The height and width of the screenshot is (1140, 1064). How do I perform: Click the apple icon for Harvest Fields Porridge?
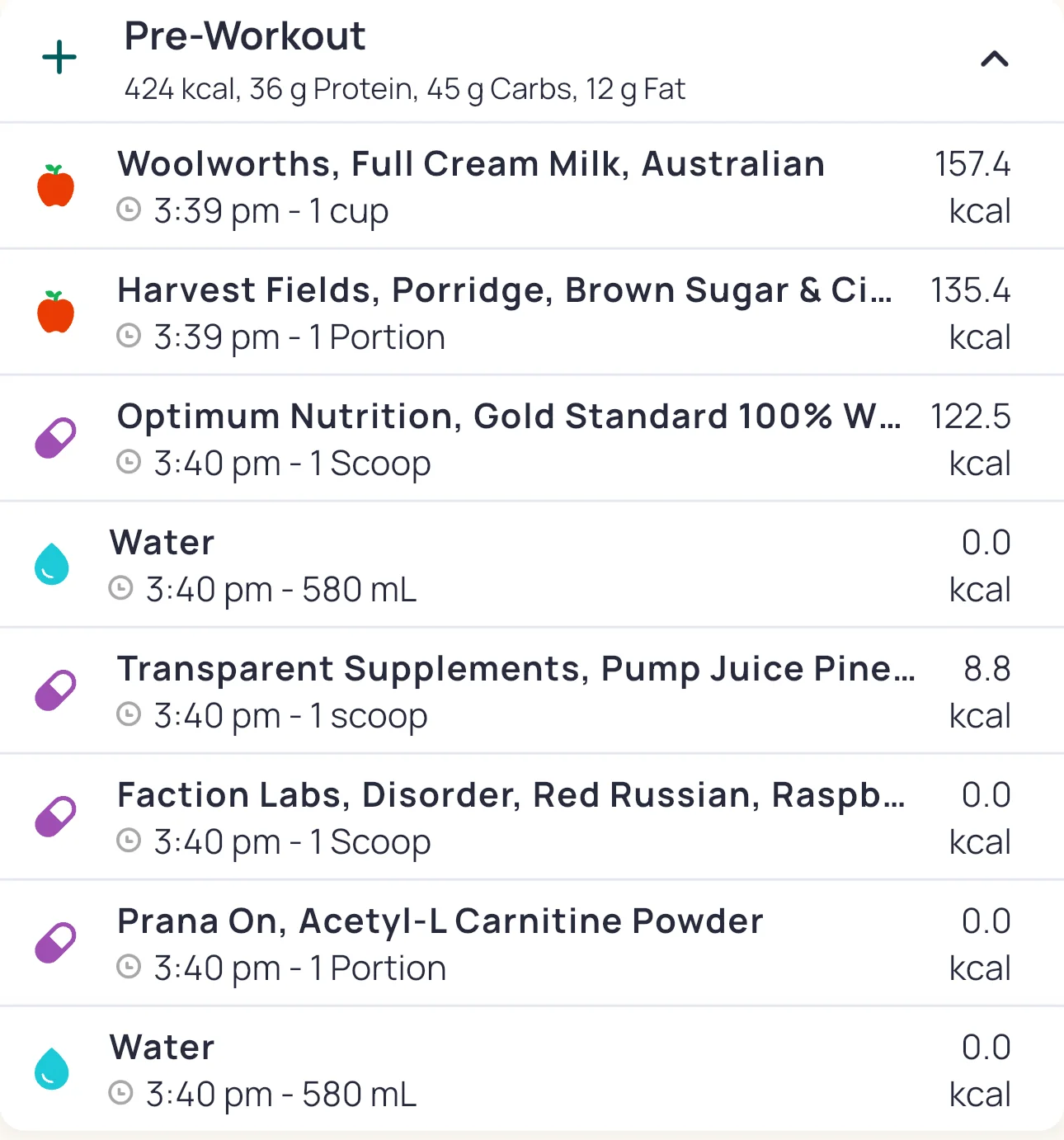click(55, 312)
